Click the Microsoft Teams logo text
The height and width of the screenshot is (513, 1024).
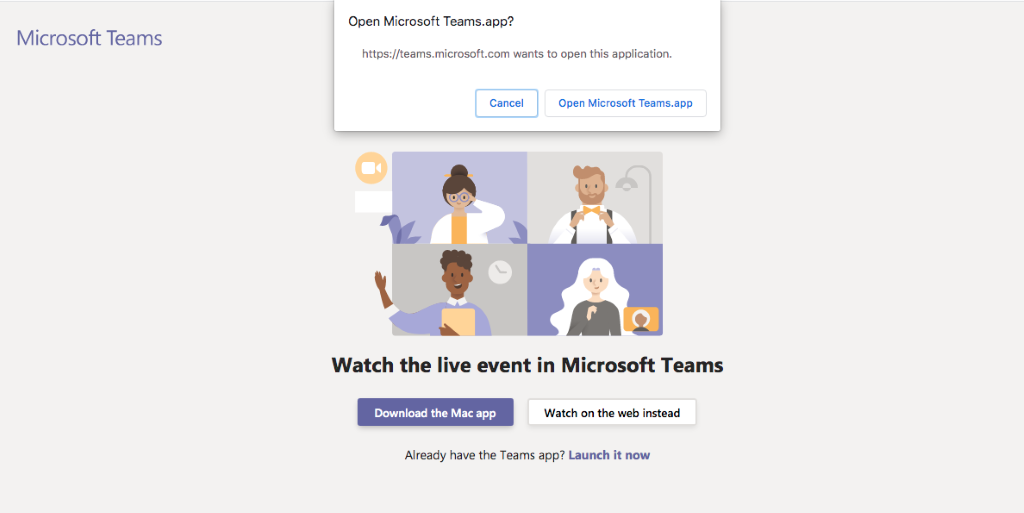(89, 38)
